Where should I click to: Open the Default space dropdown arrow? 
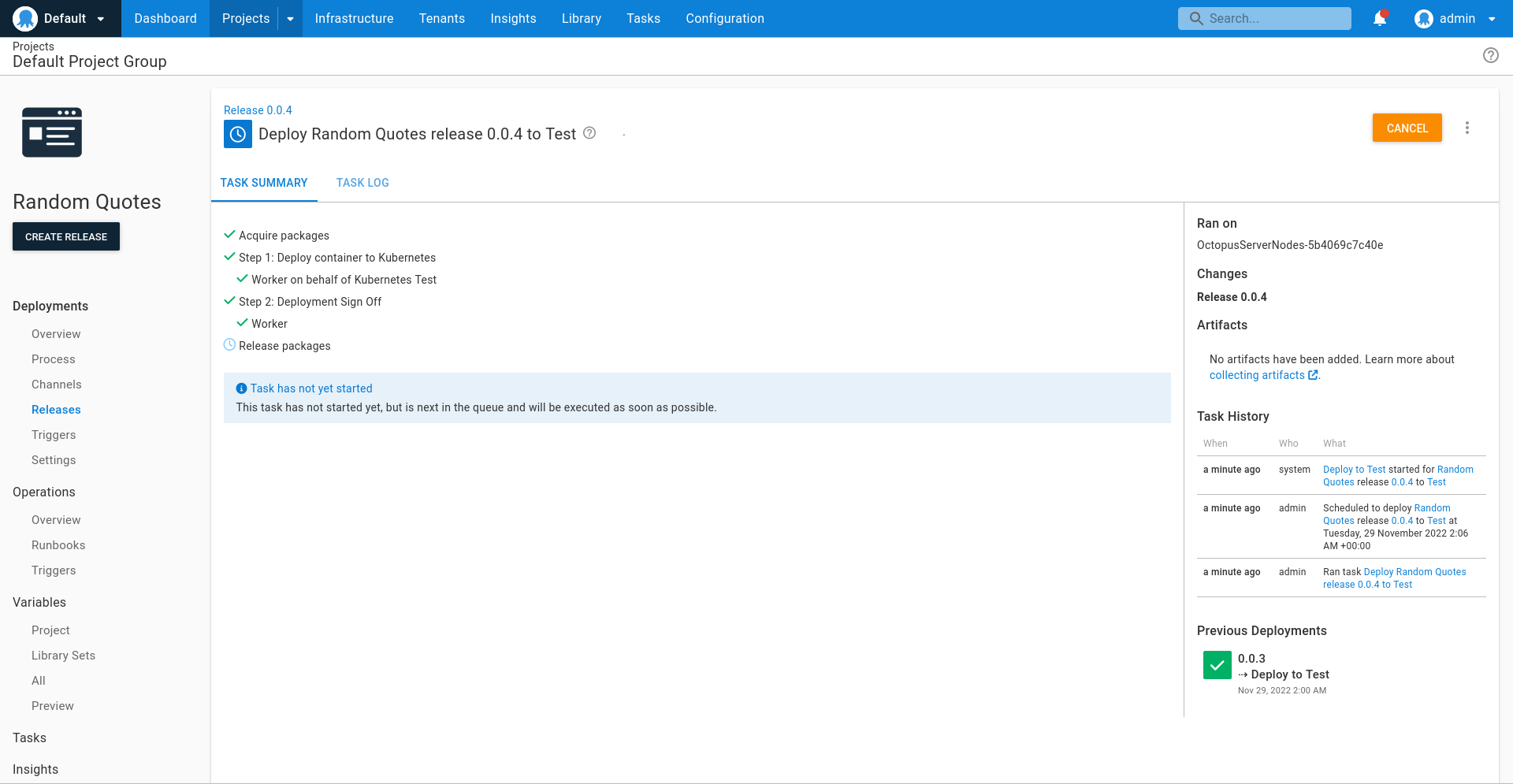click(101, 19)
